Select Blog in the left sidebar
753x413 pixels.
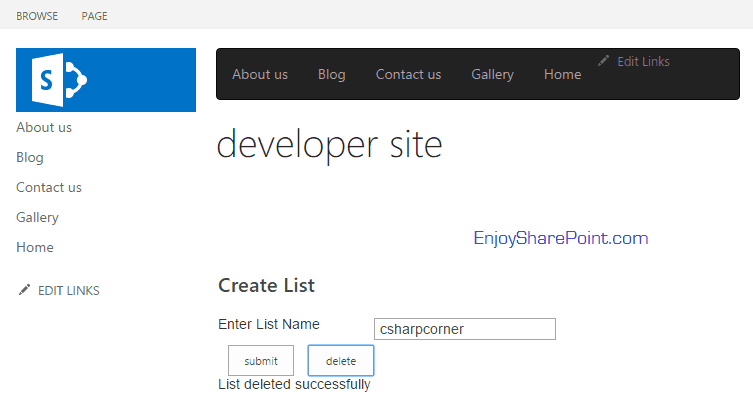point(30,157)
